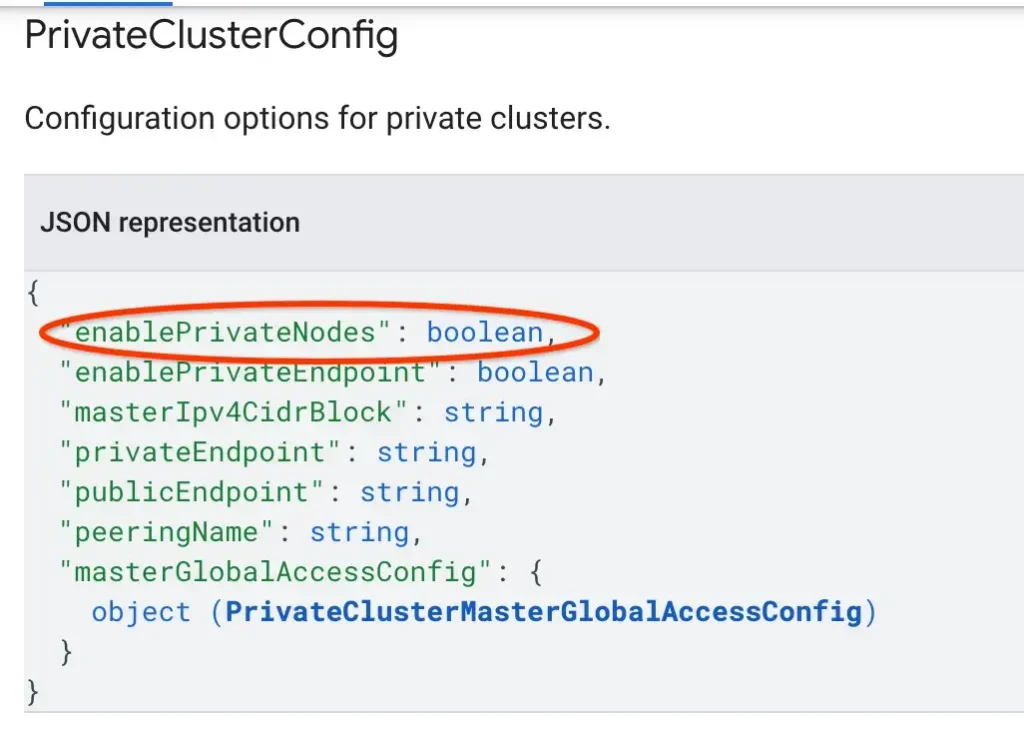Click the string type after publicEndpoint
This screenshot has height=737, width=1024.
(x=409, y=492)
